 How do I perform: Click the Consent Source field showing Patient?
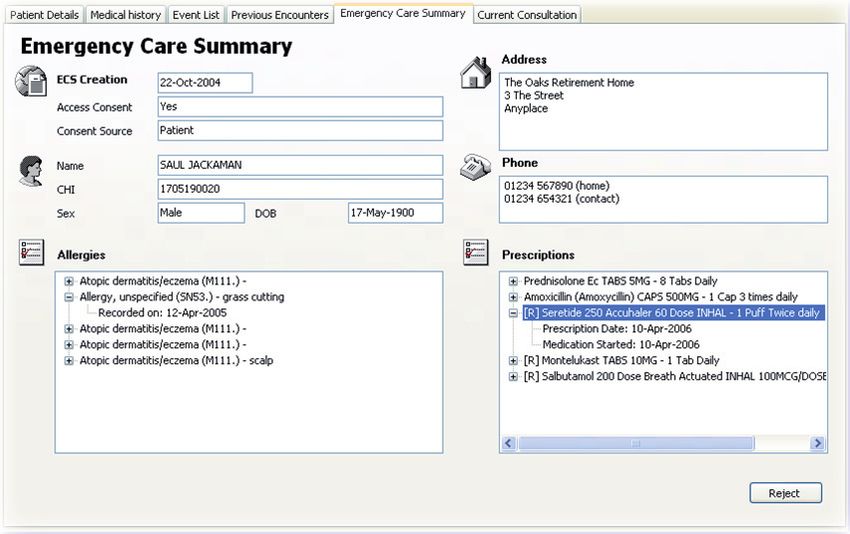pos(300,131)
